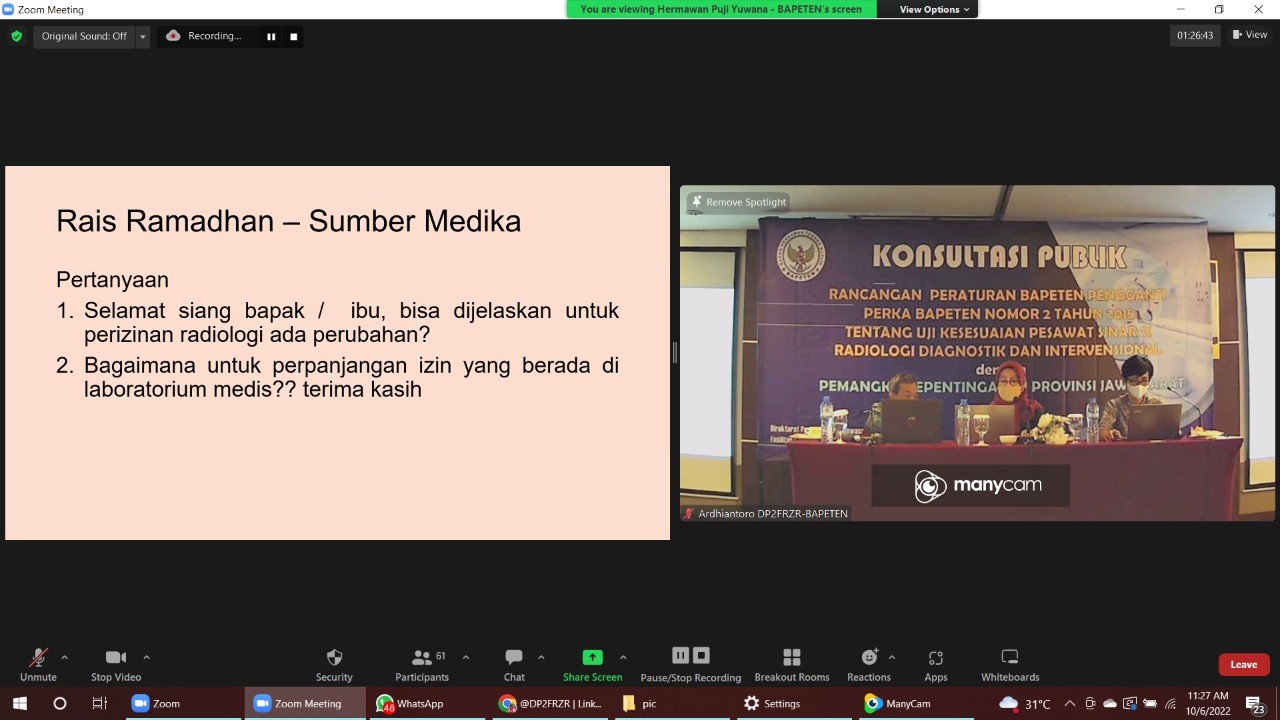Open the Security shield icon
Viewport: 1280px width, 720px height.
pos(334,658)
